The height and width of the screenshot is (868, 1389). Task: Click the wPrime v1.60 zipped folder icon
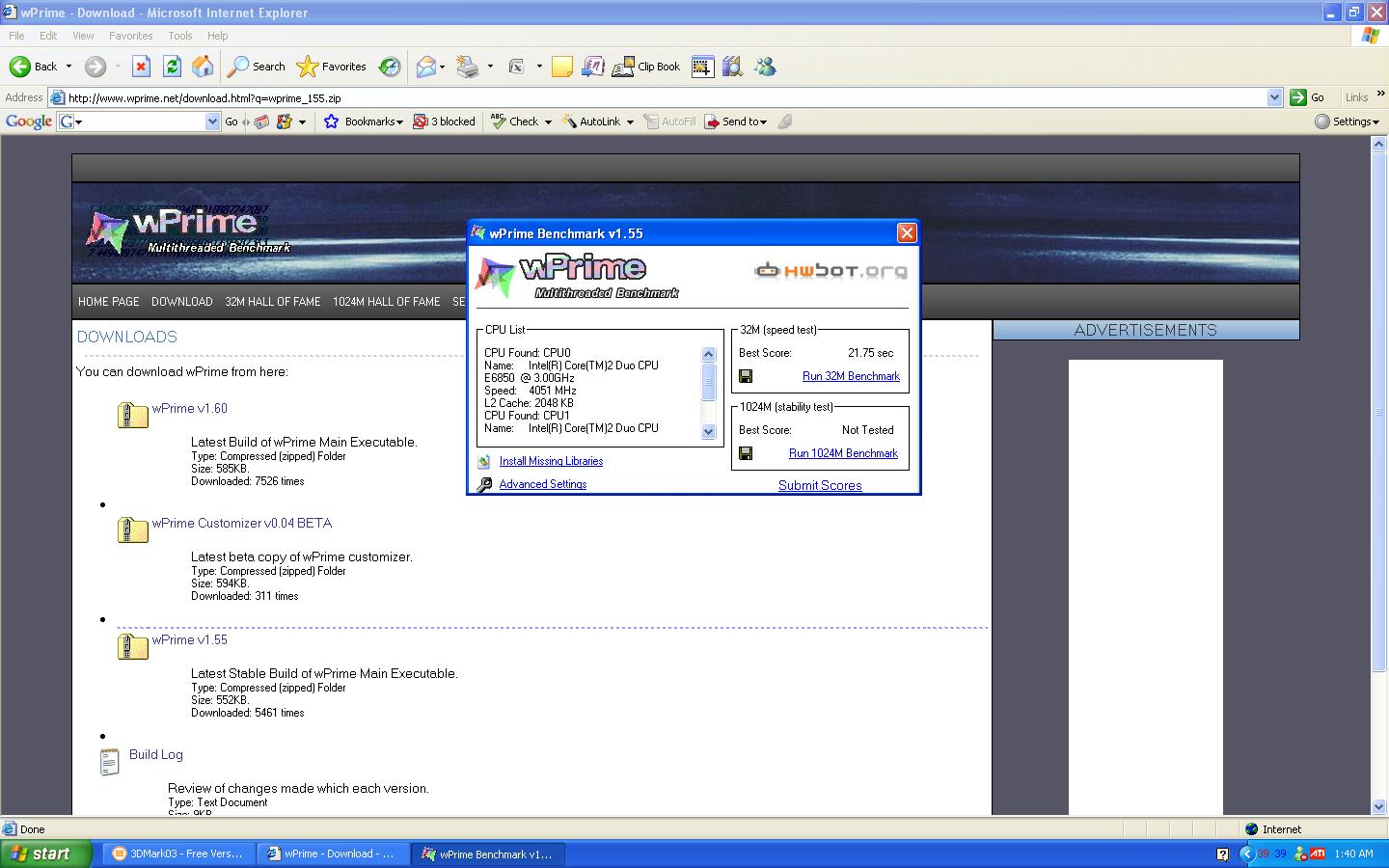[x=132, y=415]
